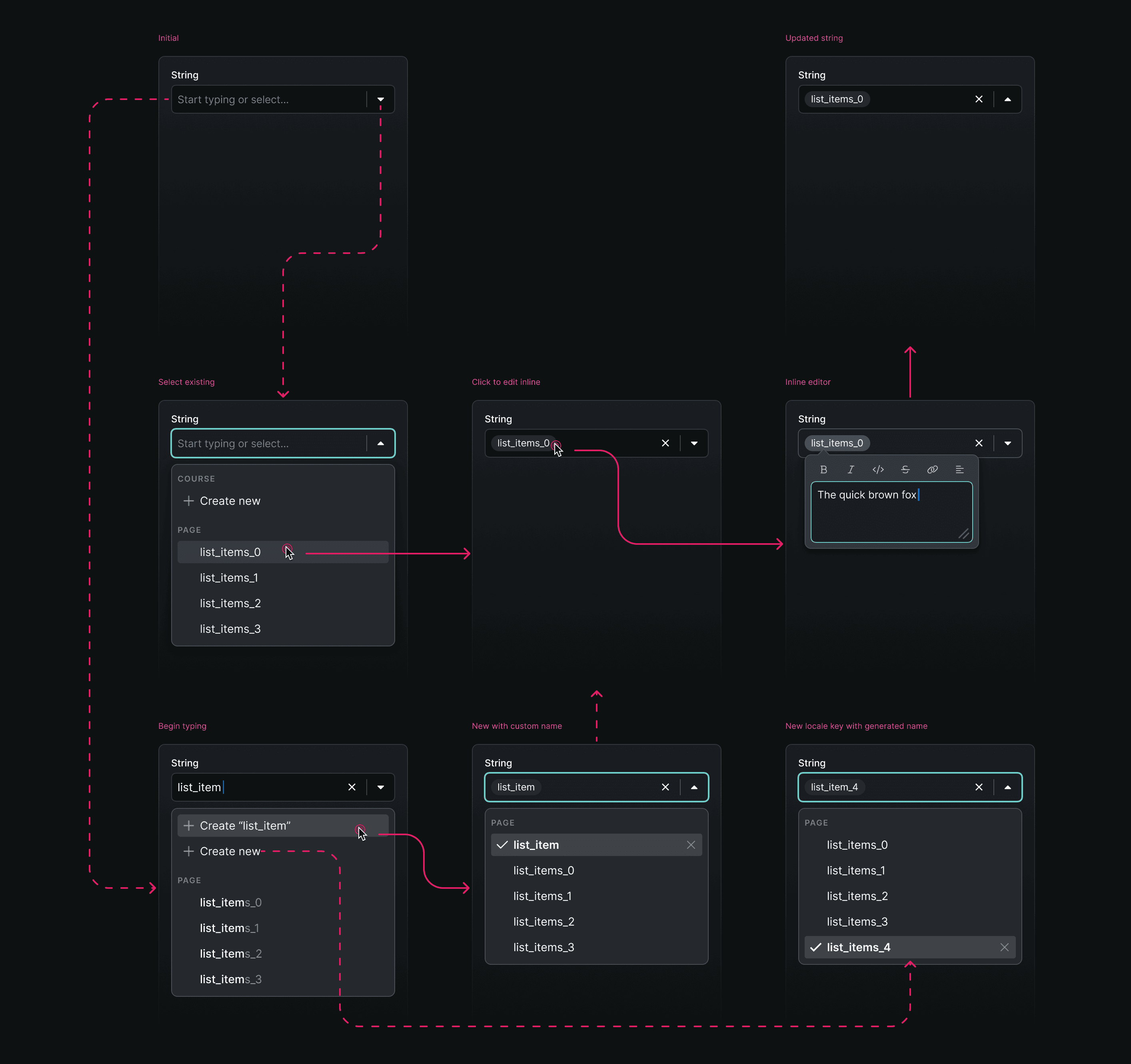The height and width of the screenshot is (1064, 1131).
Task: Click Create new in the Begin typing dropdown
Action: click(283, 851)
